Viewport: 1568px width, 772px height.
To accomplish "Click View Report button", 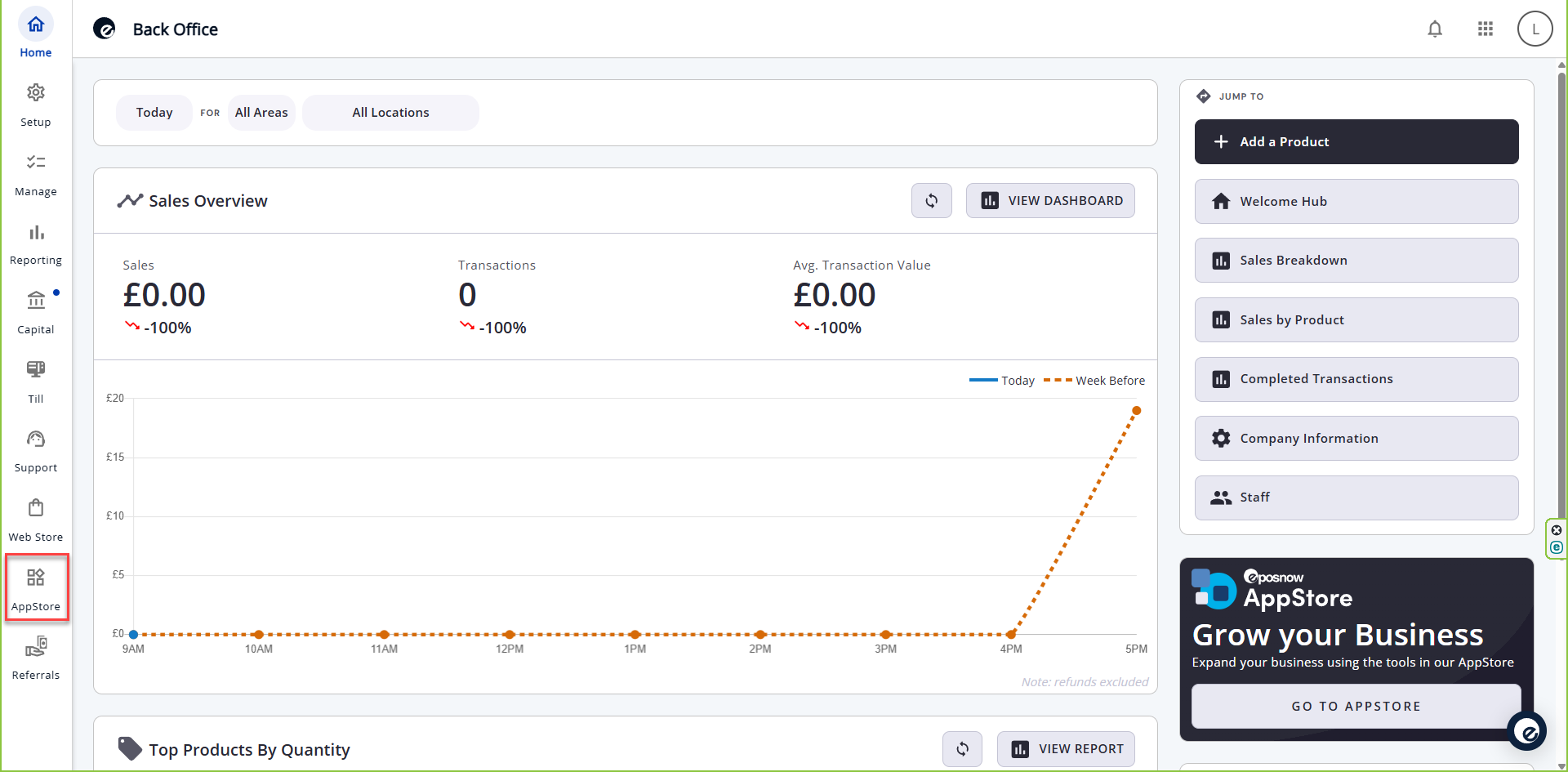I will click(x=1066, y=749).
